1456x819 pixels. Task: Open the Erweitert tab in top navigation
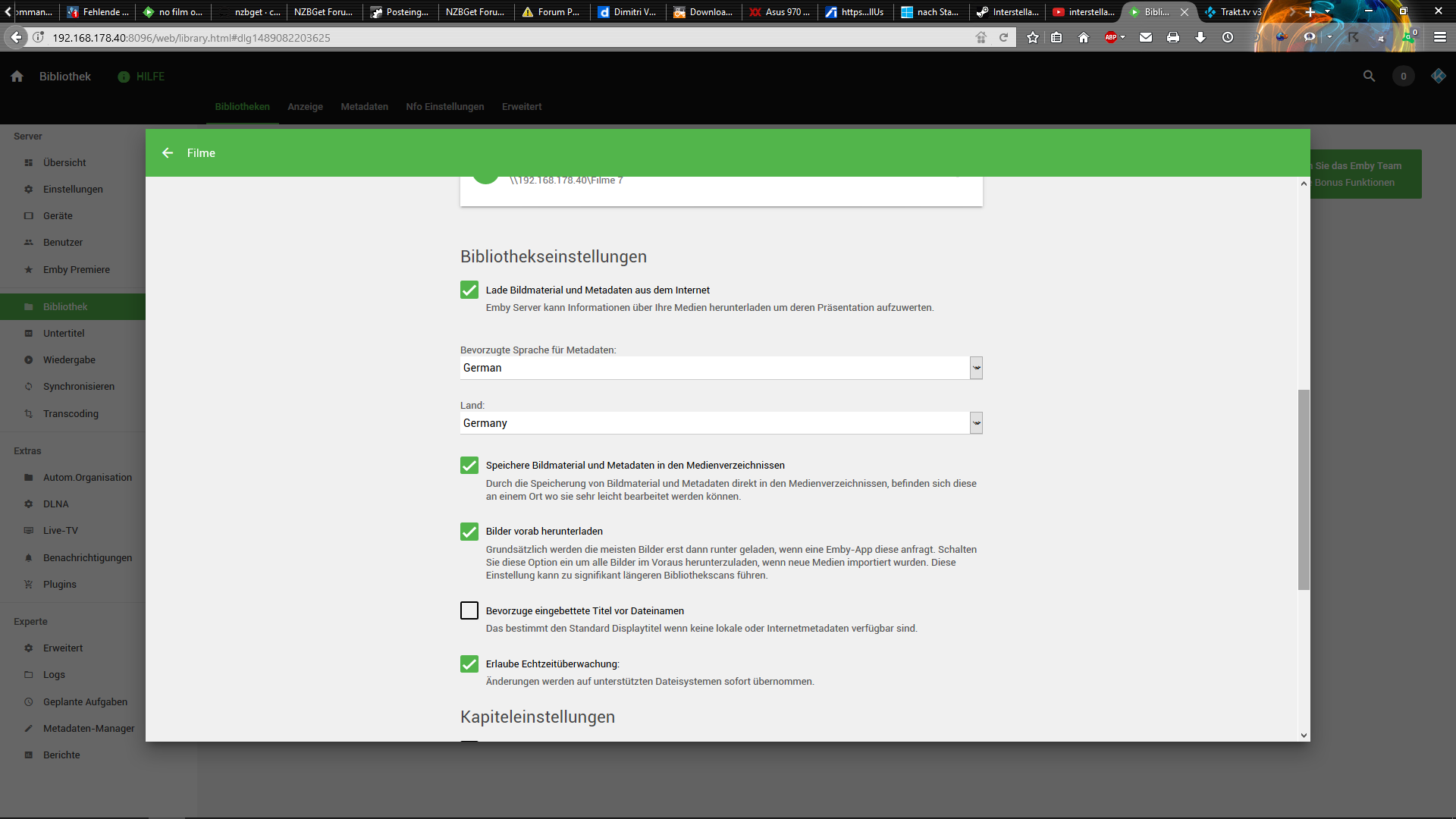pos(522,107)
